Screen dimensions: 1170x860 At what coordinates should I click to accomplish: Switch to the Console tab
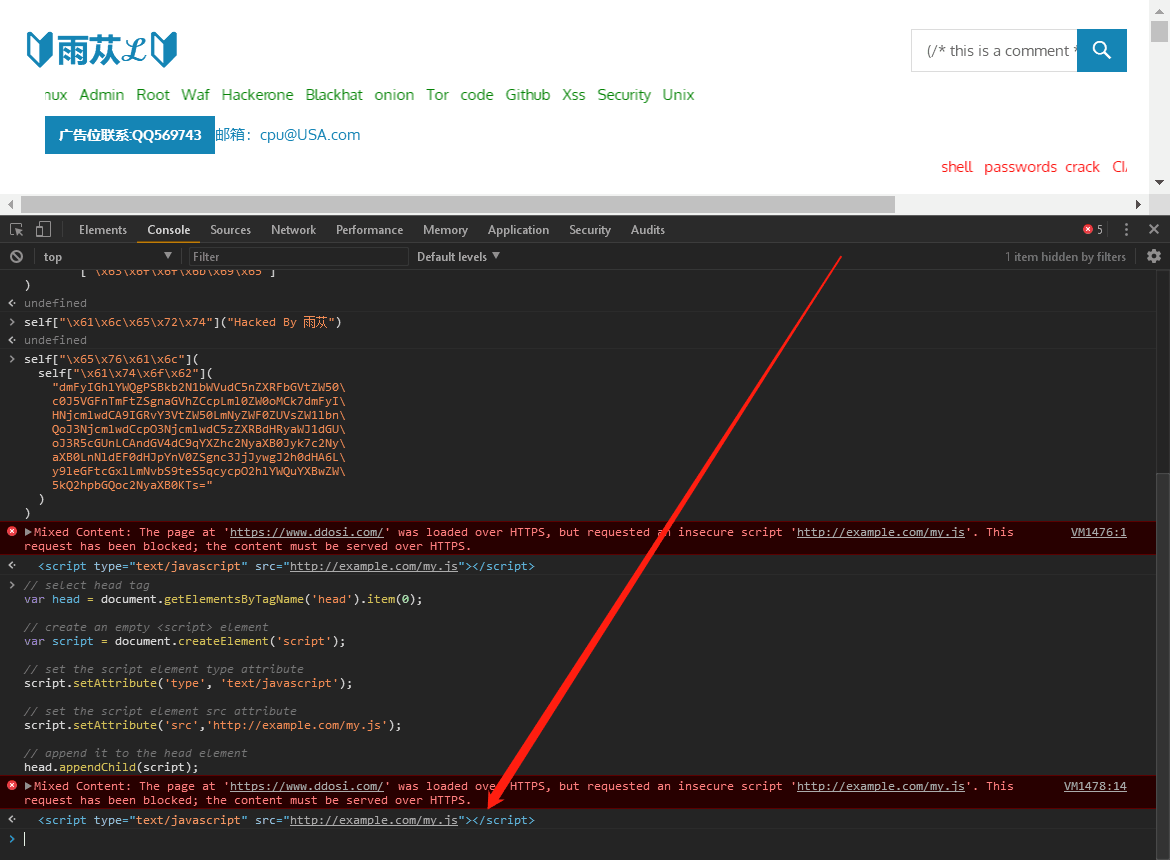point(169,230)
